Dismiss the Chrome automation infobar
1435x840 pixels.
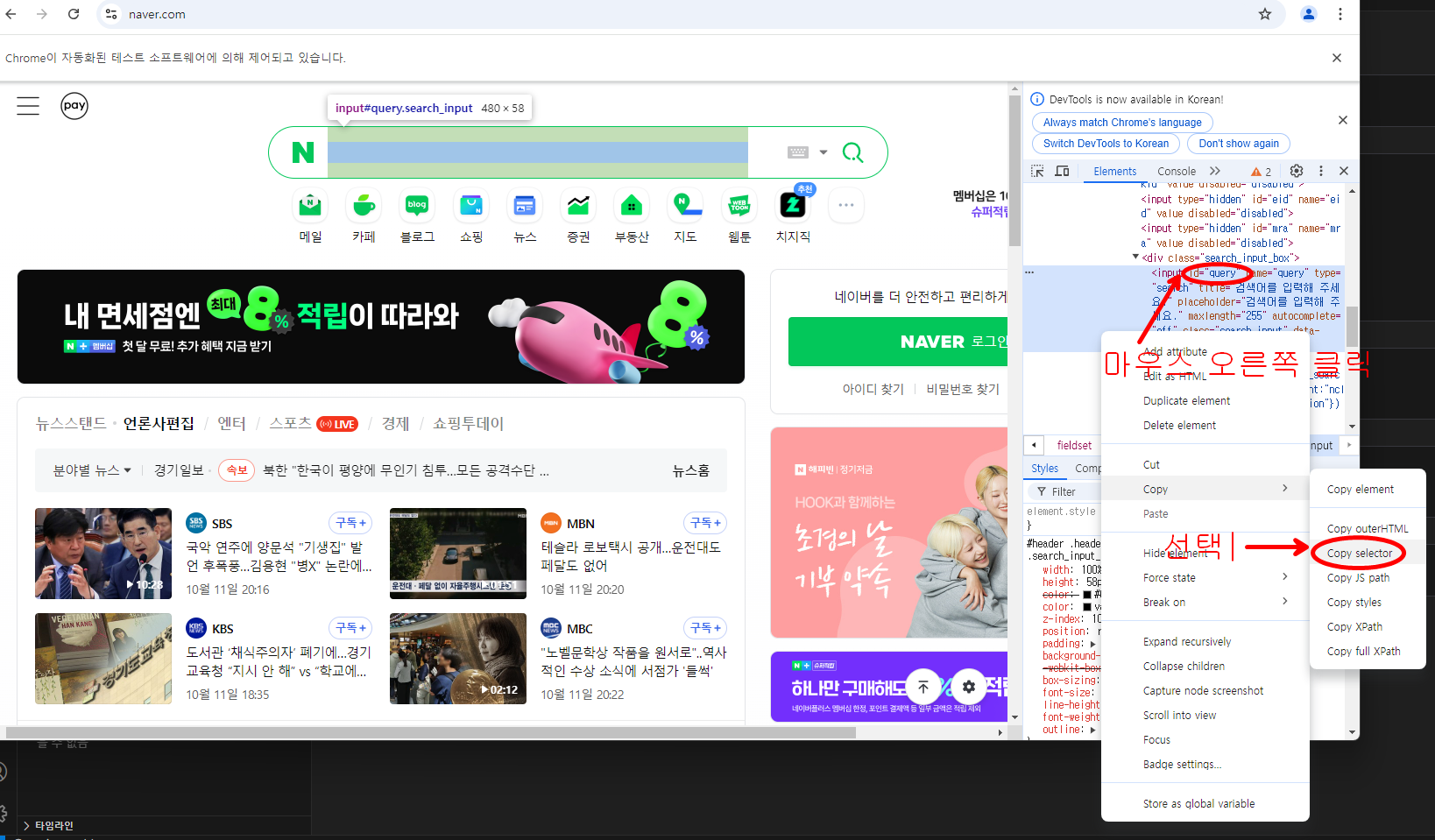pyautogui.click(x=1337, y=58)
